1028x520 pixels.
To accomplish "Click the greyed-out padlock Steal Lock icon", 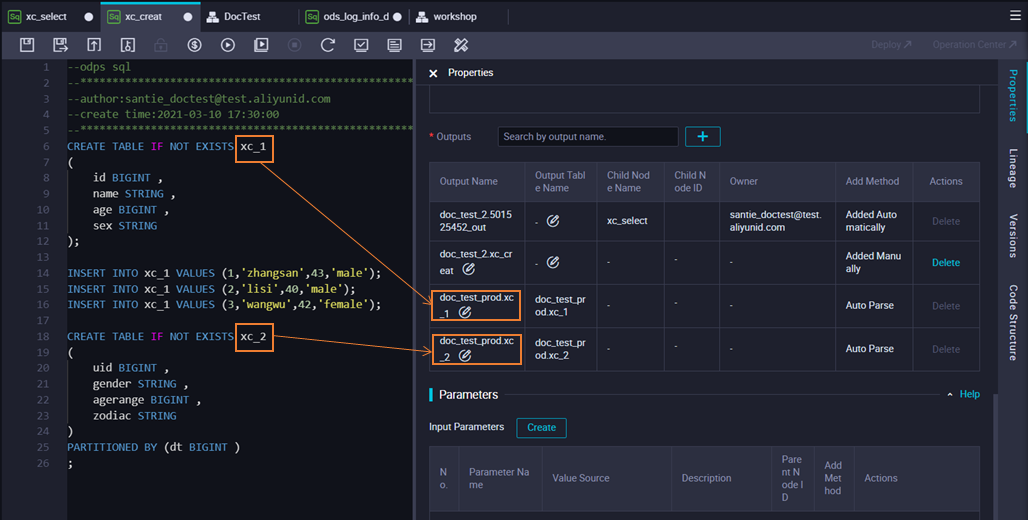I will (x=161, y=45).
